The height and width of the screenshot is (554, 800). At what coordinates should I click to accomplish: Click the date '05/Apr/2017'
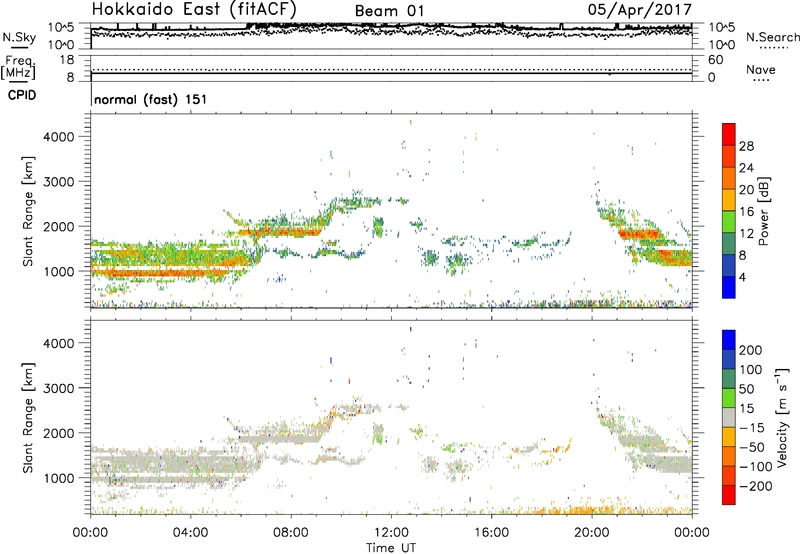pyautogui.click(x=640, y=10)
